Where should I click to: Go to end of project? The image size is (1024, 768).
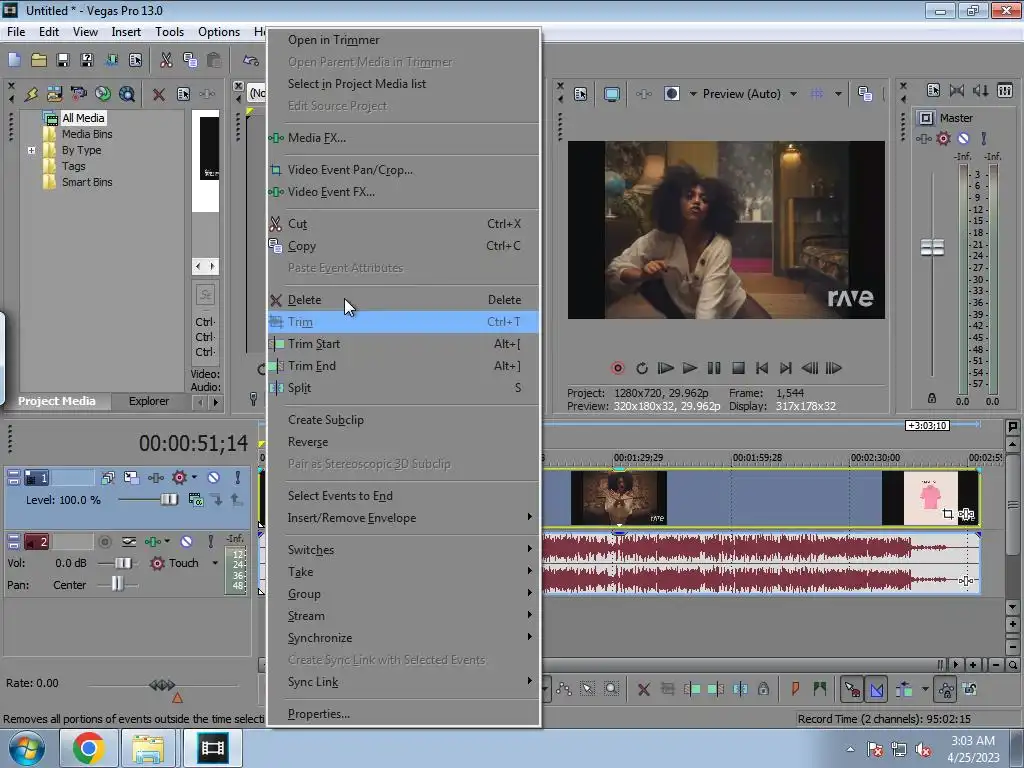[786, 368]
